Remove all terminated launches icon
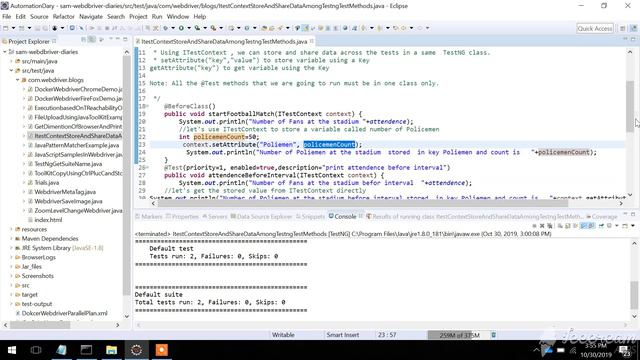Viewport: 640px width, 360px height. pyautogui.click(x=550, y=226)
